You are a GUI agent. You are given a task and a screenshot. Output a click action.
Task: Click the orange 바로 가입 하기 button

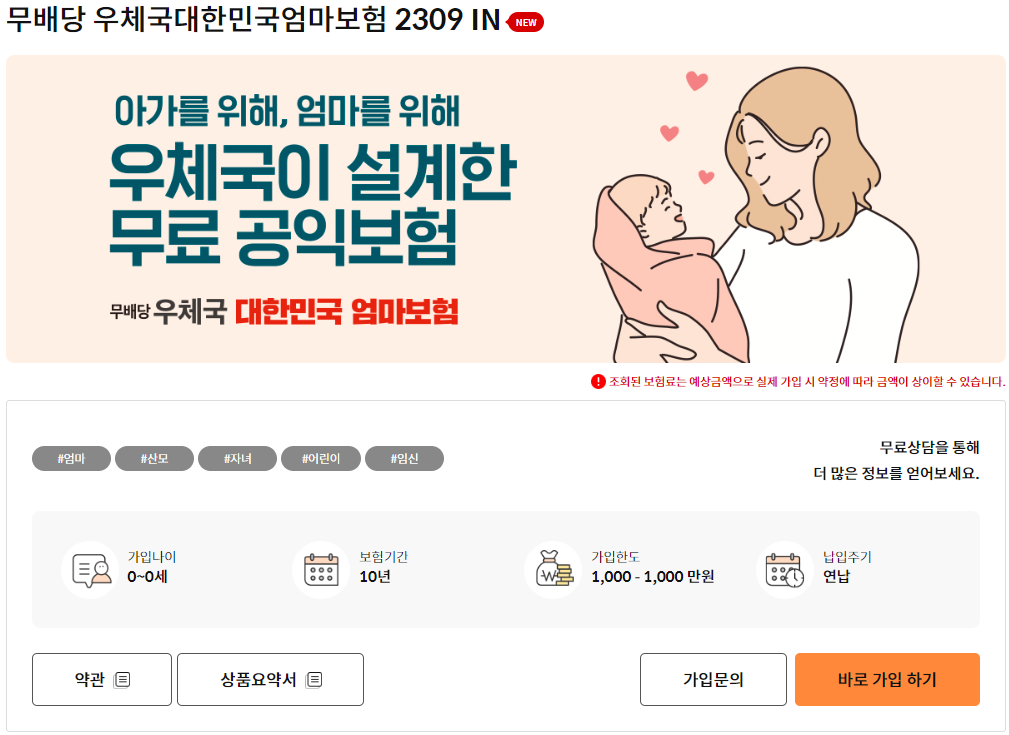[x=887, y=680]
